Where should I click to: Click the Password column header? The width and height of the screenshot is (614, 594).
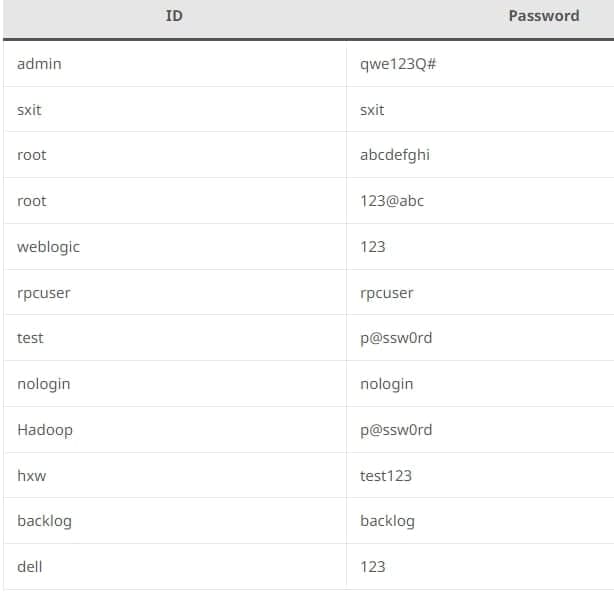[x=543, y=16]
